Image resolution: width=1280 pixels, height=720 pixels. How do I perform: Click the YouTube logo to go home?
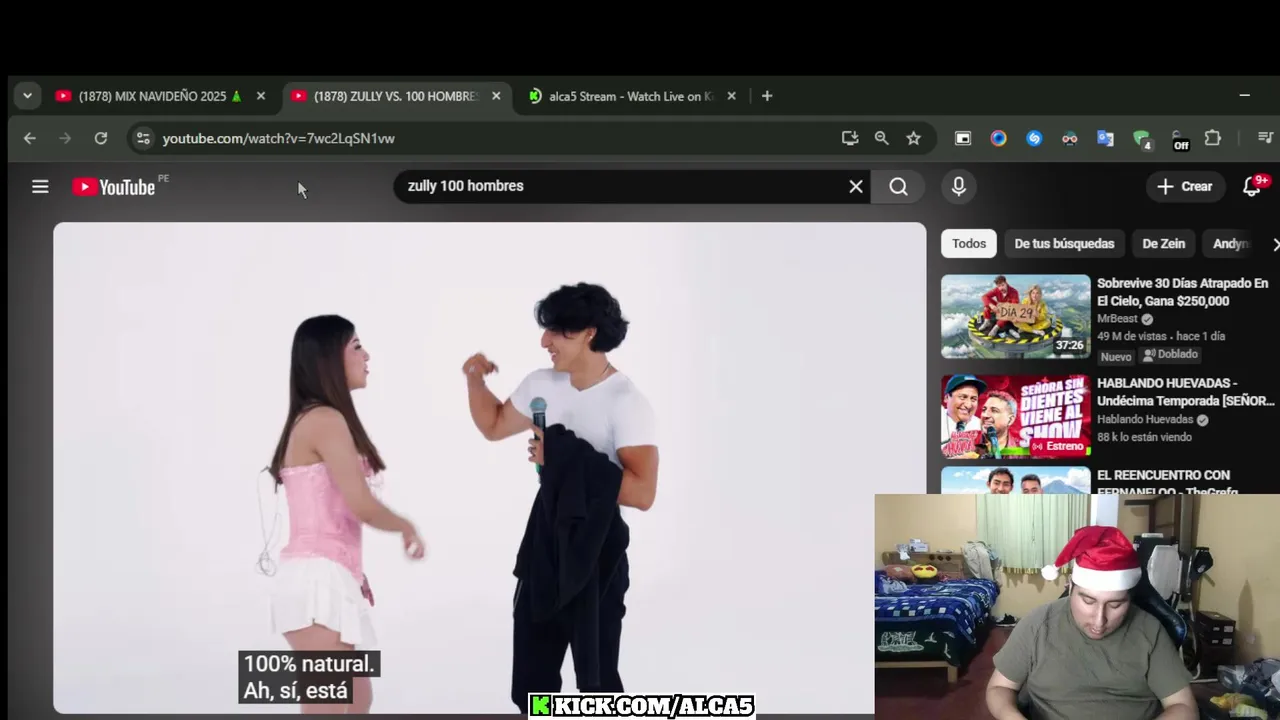(x=114, y=187)
